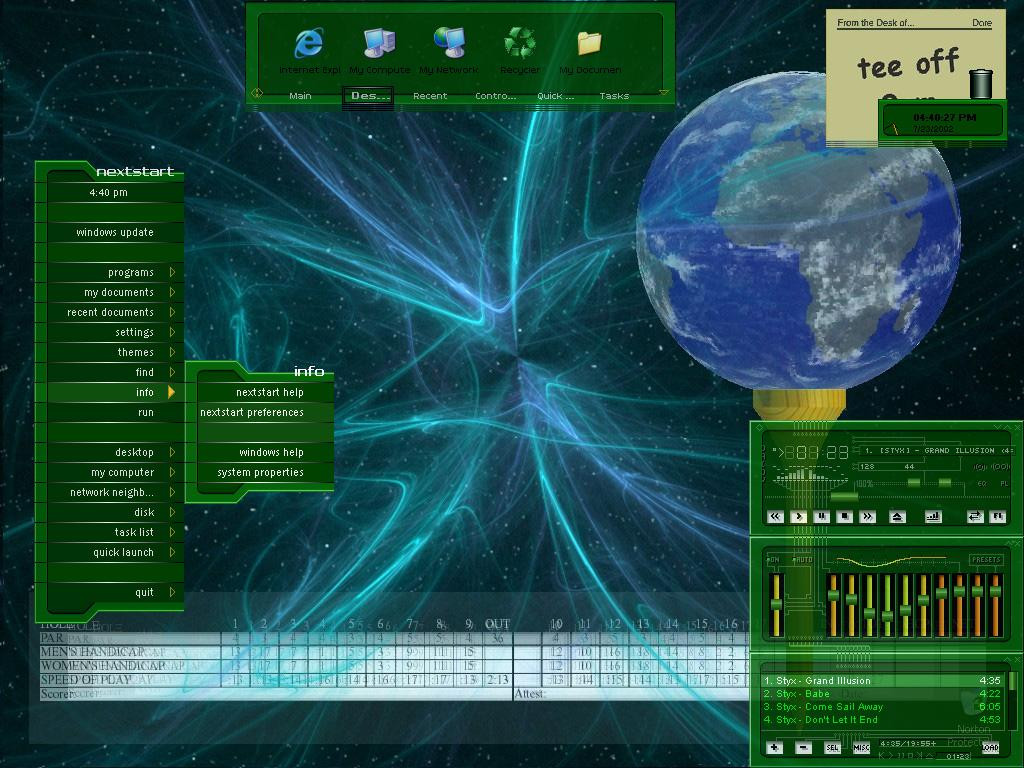
Task: Click the Winamp balance slider handle
Action: point(944,483)
